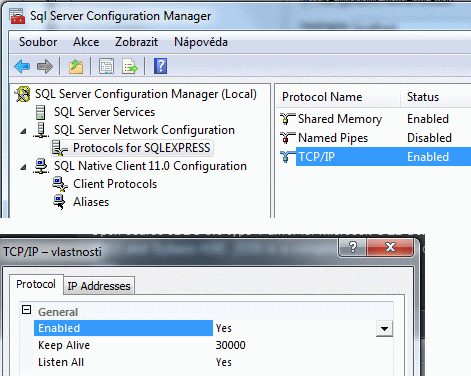
Task: Click the SQL Server Configuration Manager (Local) root icon
Action: point(23,94)
